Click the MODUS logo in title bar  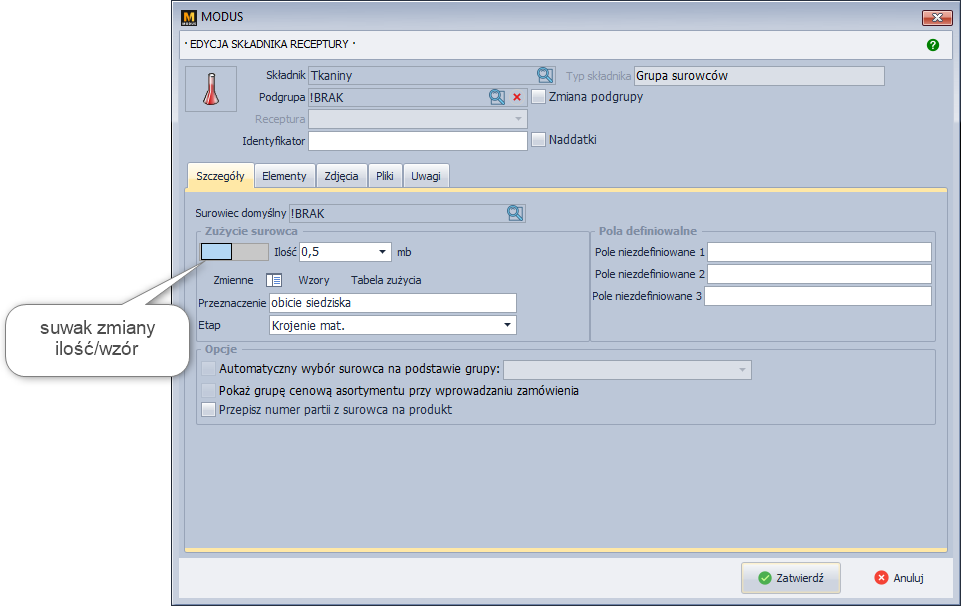[x=189, y=17]
